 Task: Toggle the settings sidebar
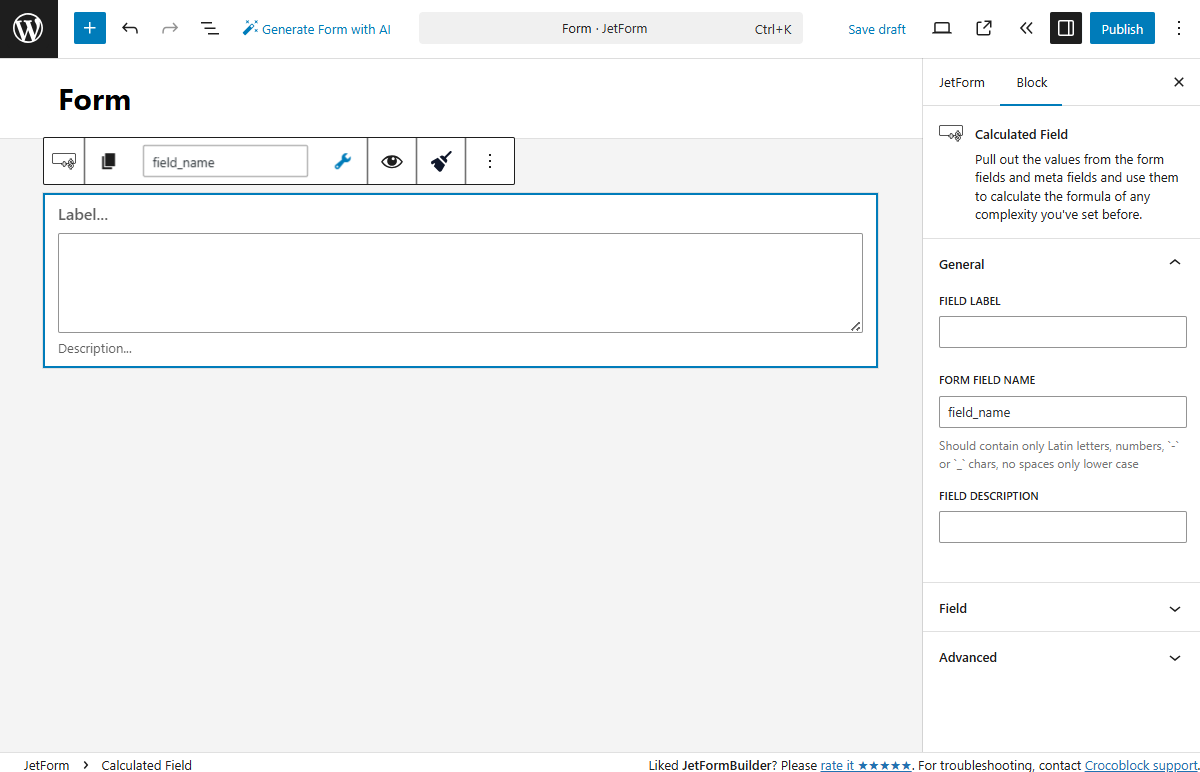pyautogui.click(x=1066, y=28)
